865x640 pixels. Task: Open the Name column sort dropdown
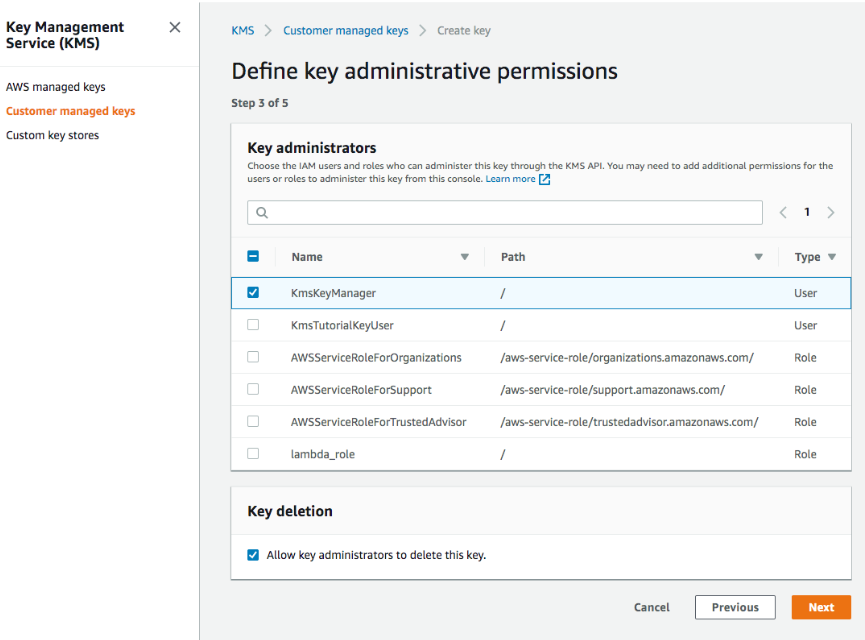465,257
